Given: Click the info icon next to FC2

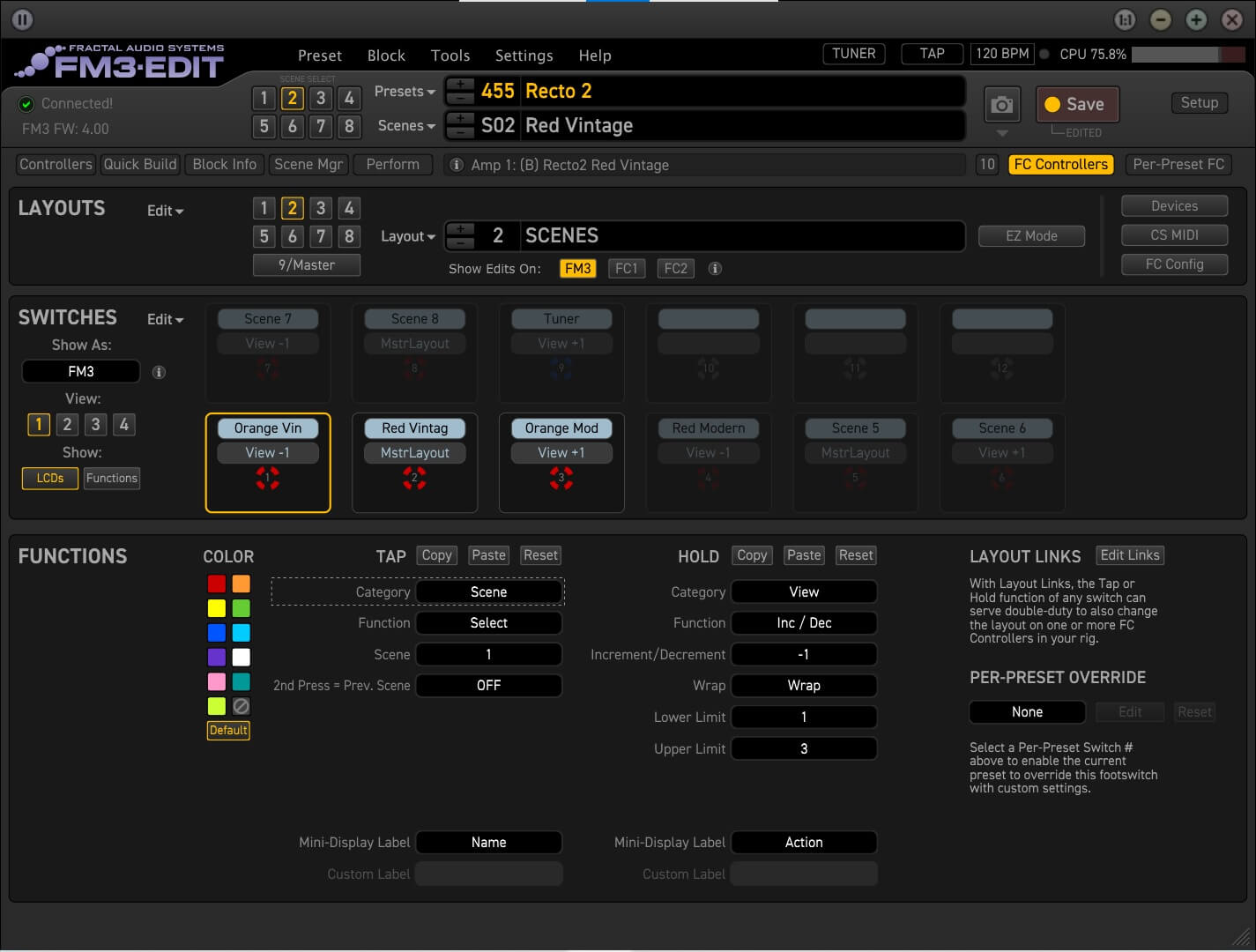Looking at the screenshot, I should pyautogui.click(x=715, y=268).
